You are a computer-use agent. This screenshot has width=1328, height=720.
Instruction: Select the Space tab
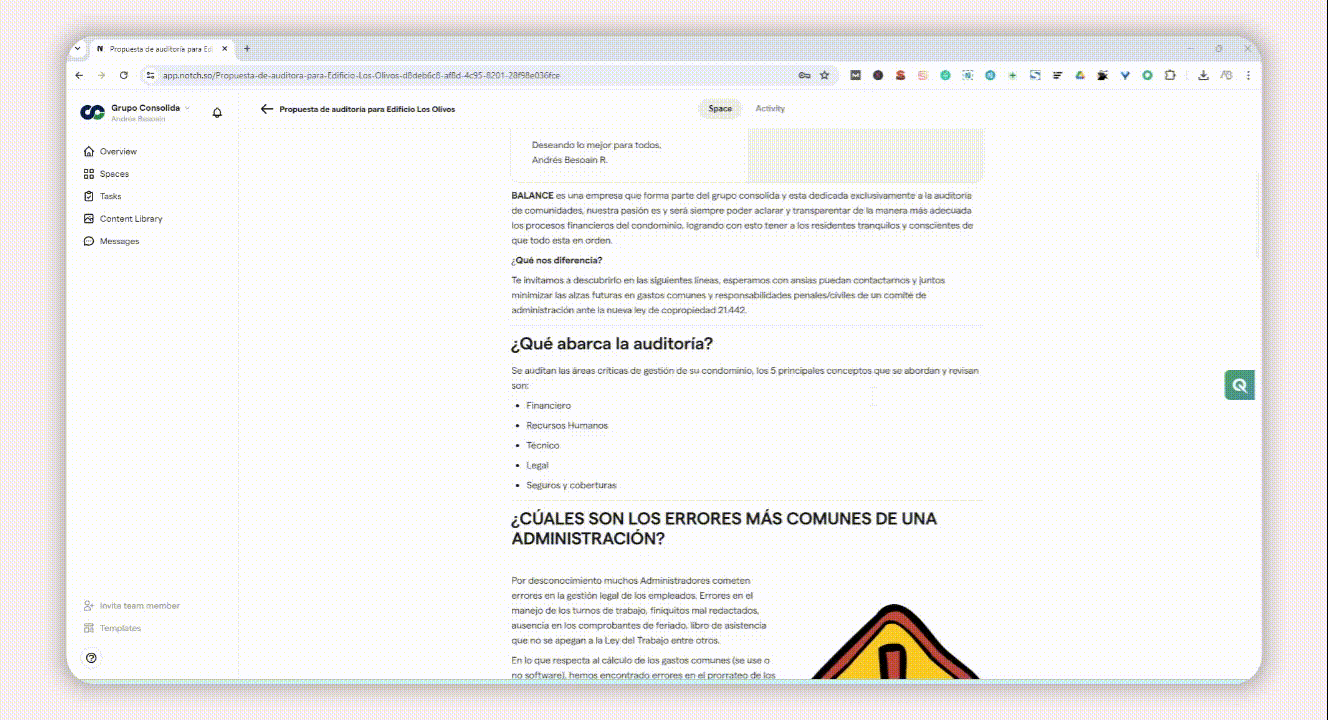pyautogui.click(x=720, y=109)
